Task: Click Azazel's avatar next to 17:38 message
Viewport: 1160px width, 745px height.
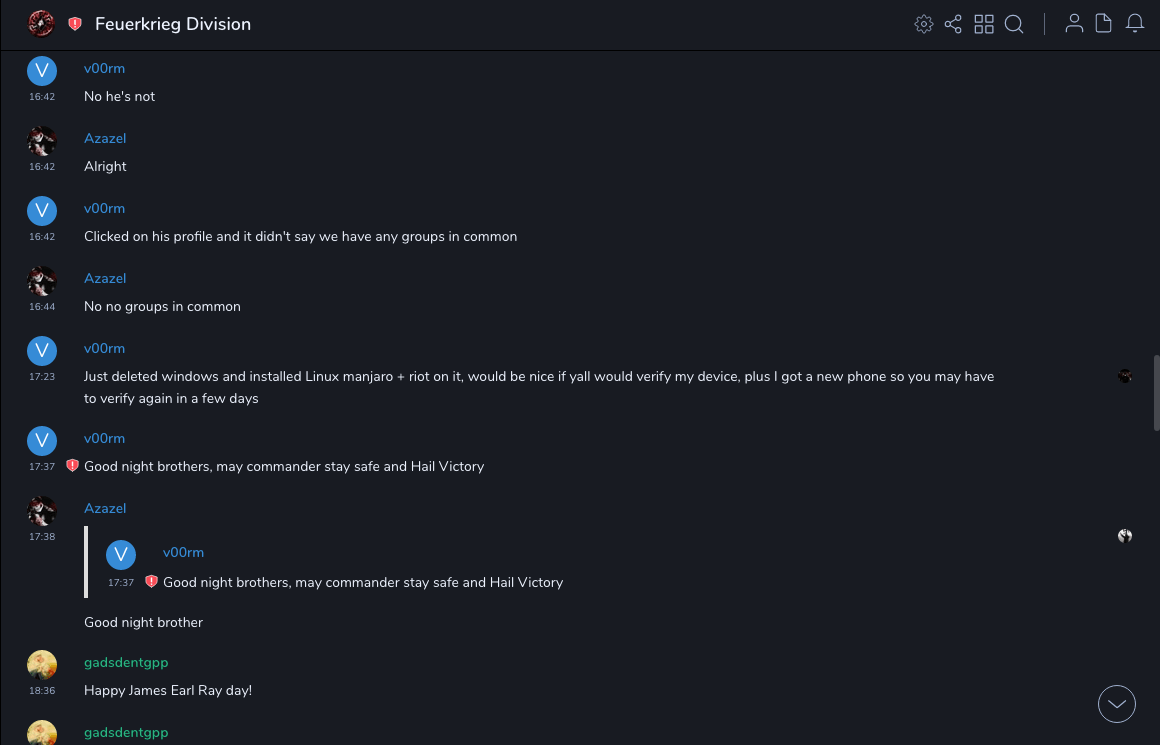Action: pos(41,511)
